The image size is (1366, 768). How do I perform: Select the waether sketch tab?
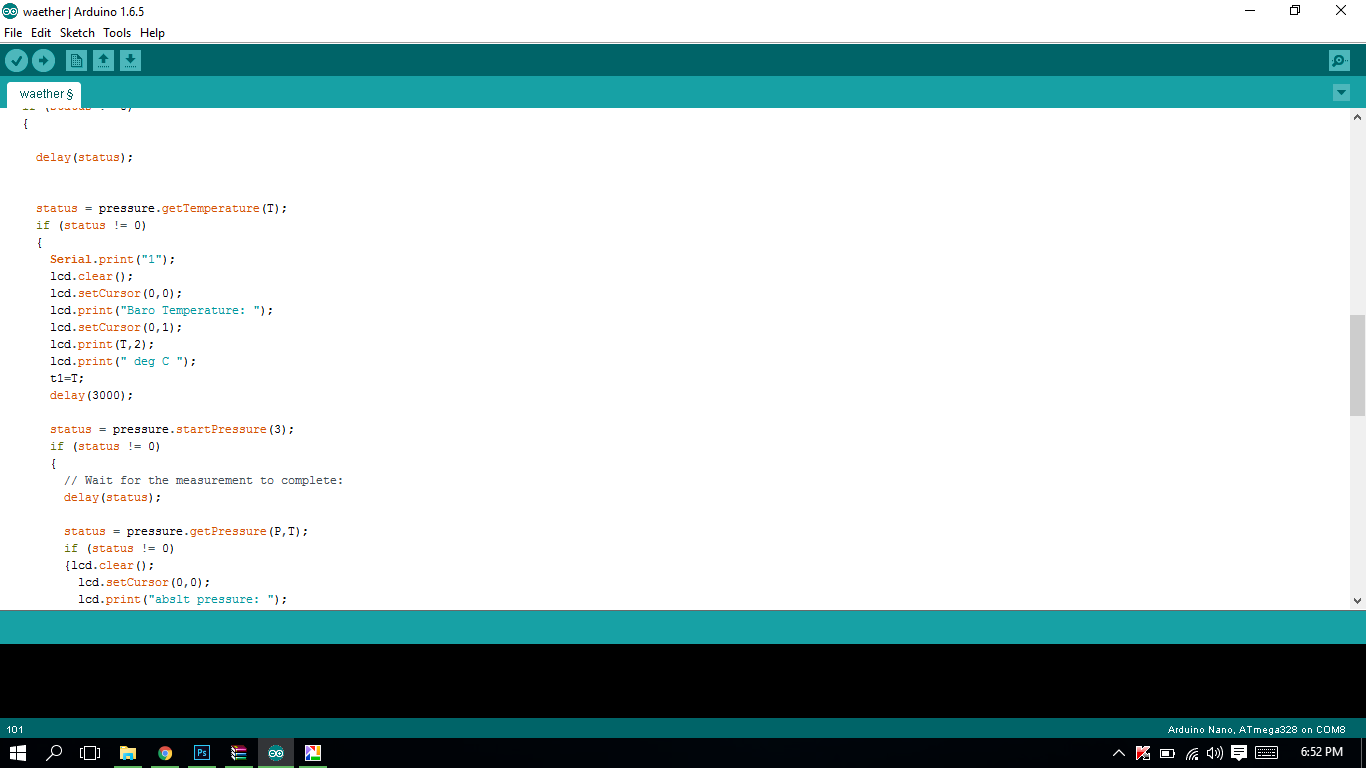pyautogui.click(x=45, y=94)
